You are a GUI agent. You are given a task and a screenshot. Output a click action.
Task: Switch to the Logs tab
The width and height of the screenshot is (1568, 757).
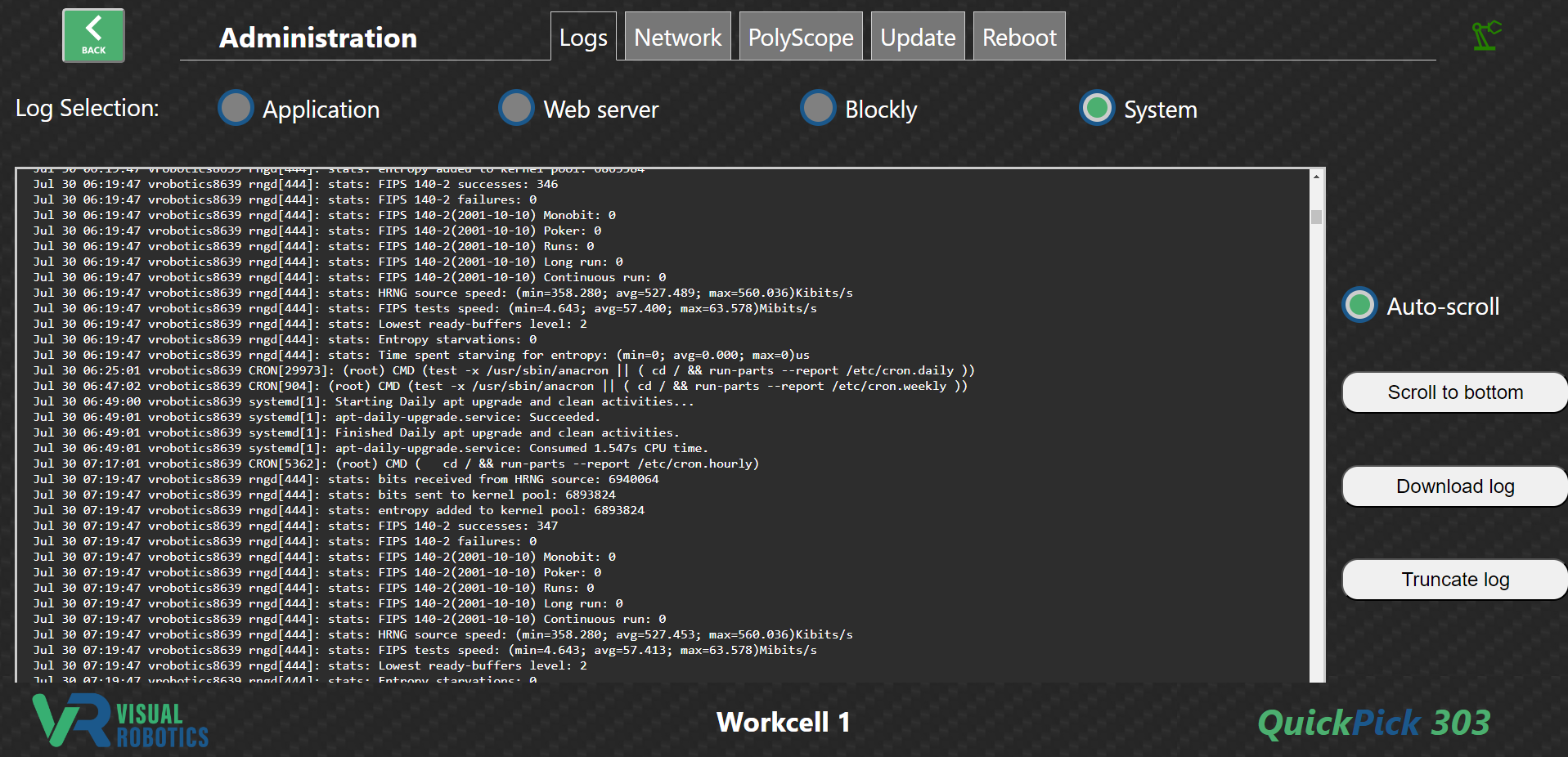(583, 37)
